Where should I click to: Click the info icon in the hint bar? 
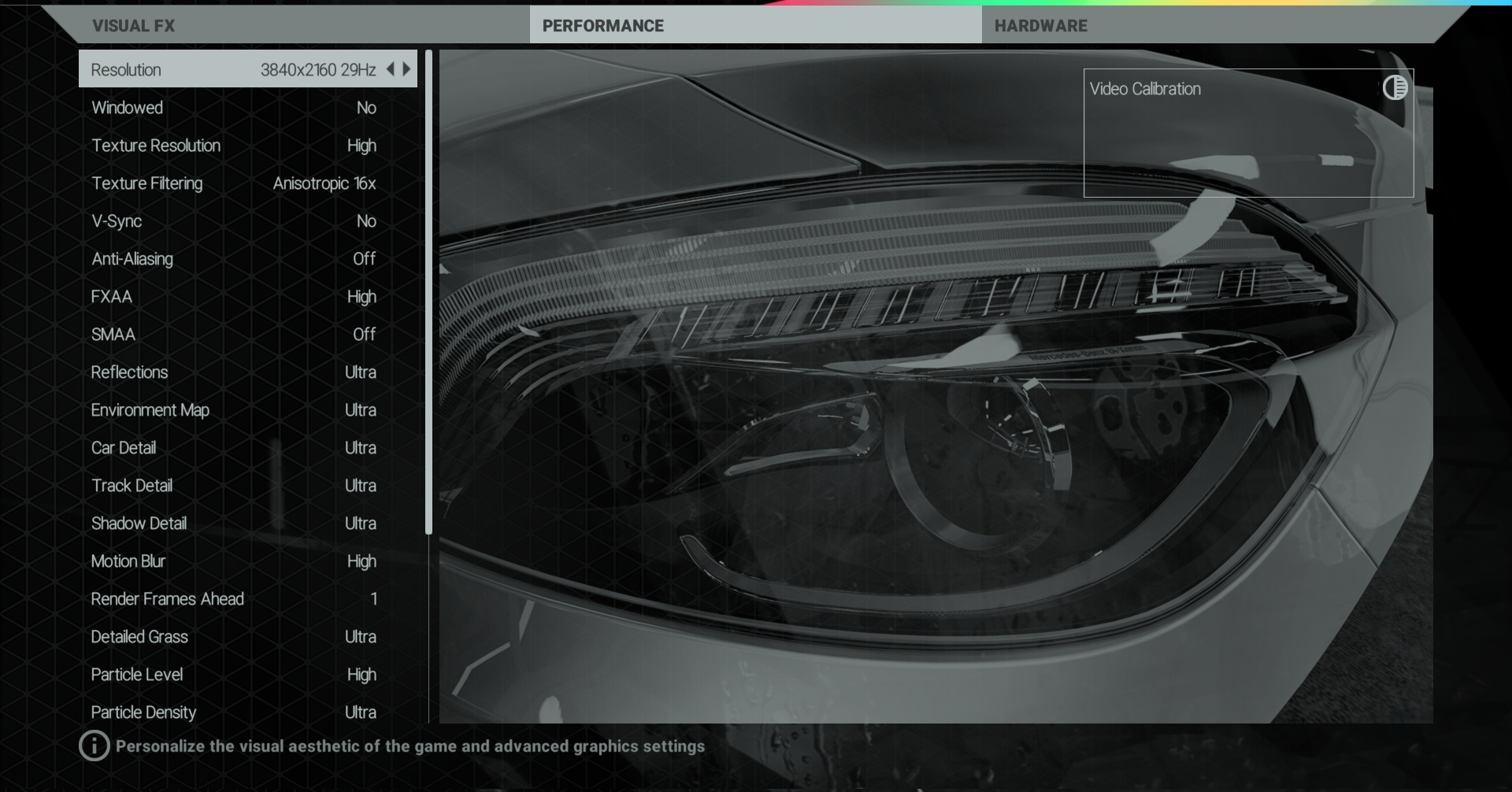tap(94, 746)
